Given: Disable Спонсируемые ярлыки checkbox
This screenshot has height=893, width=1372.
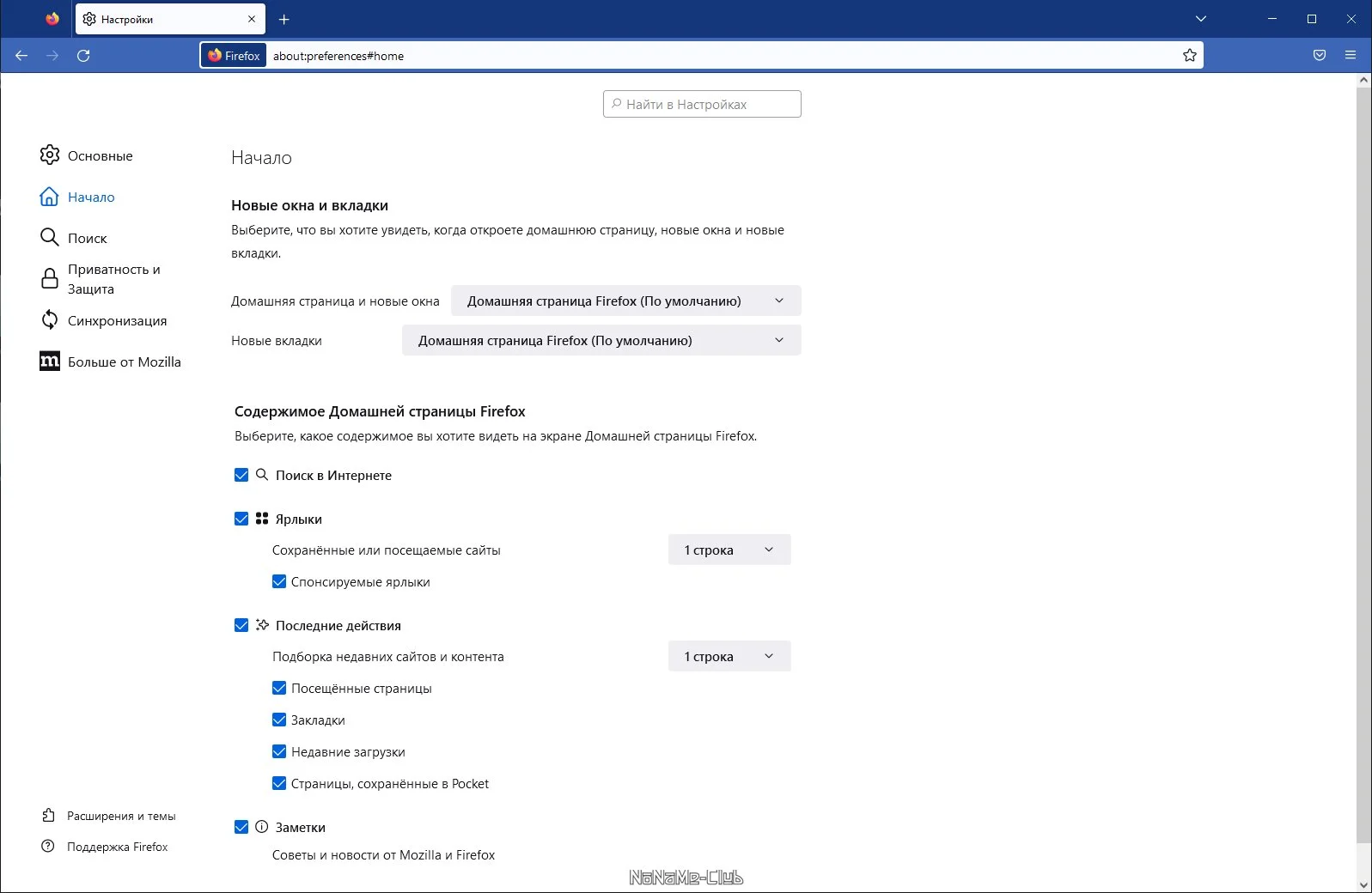Looking at the screenshot, I should tap(279, 581).
